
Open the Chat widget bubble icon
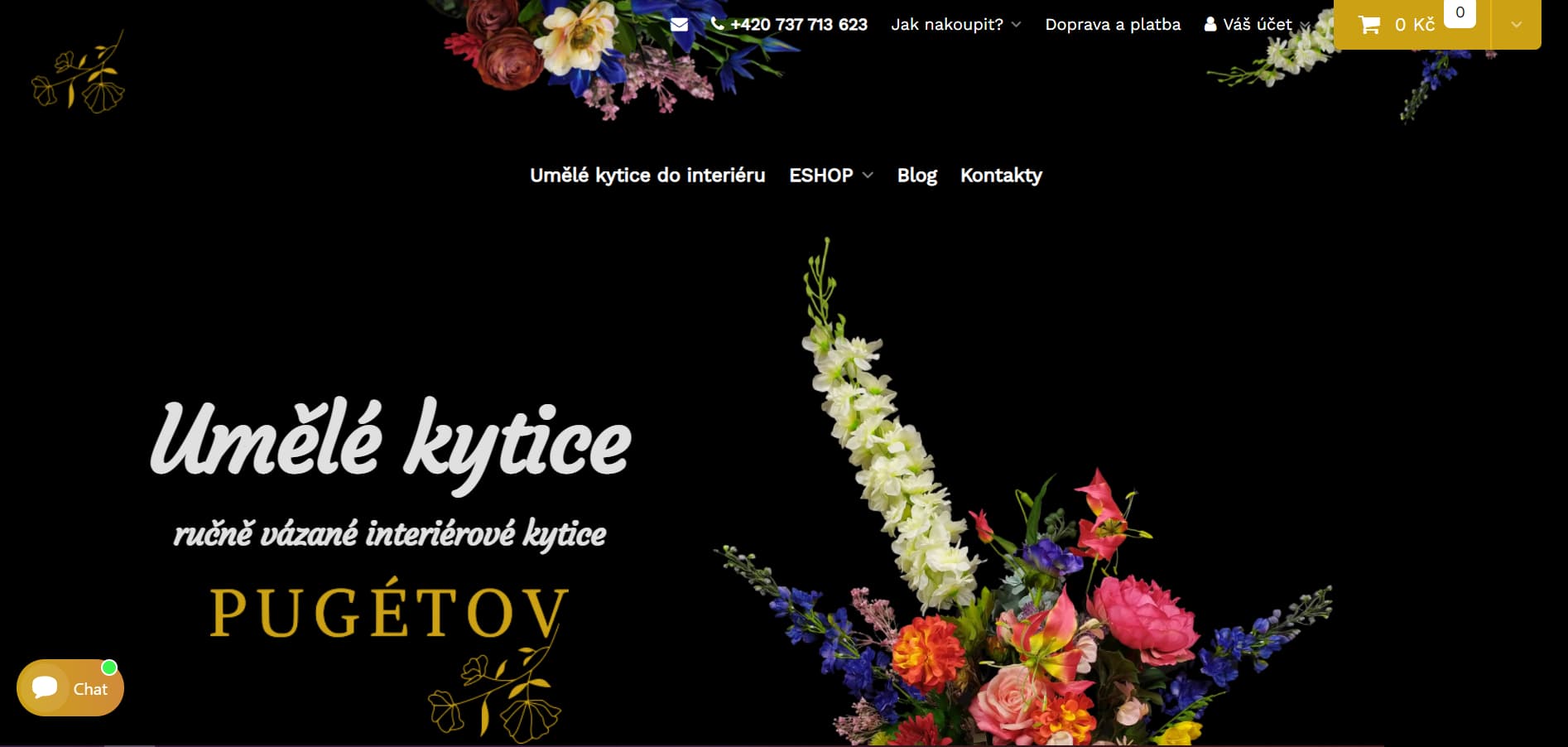(45, 687)
